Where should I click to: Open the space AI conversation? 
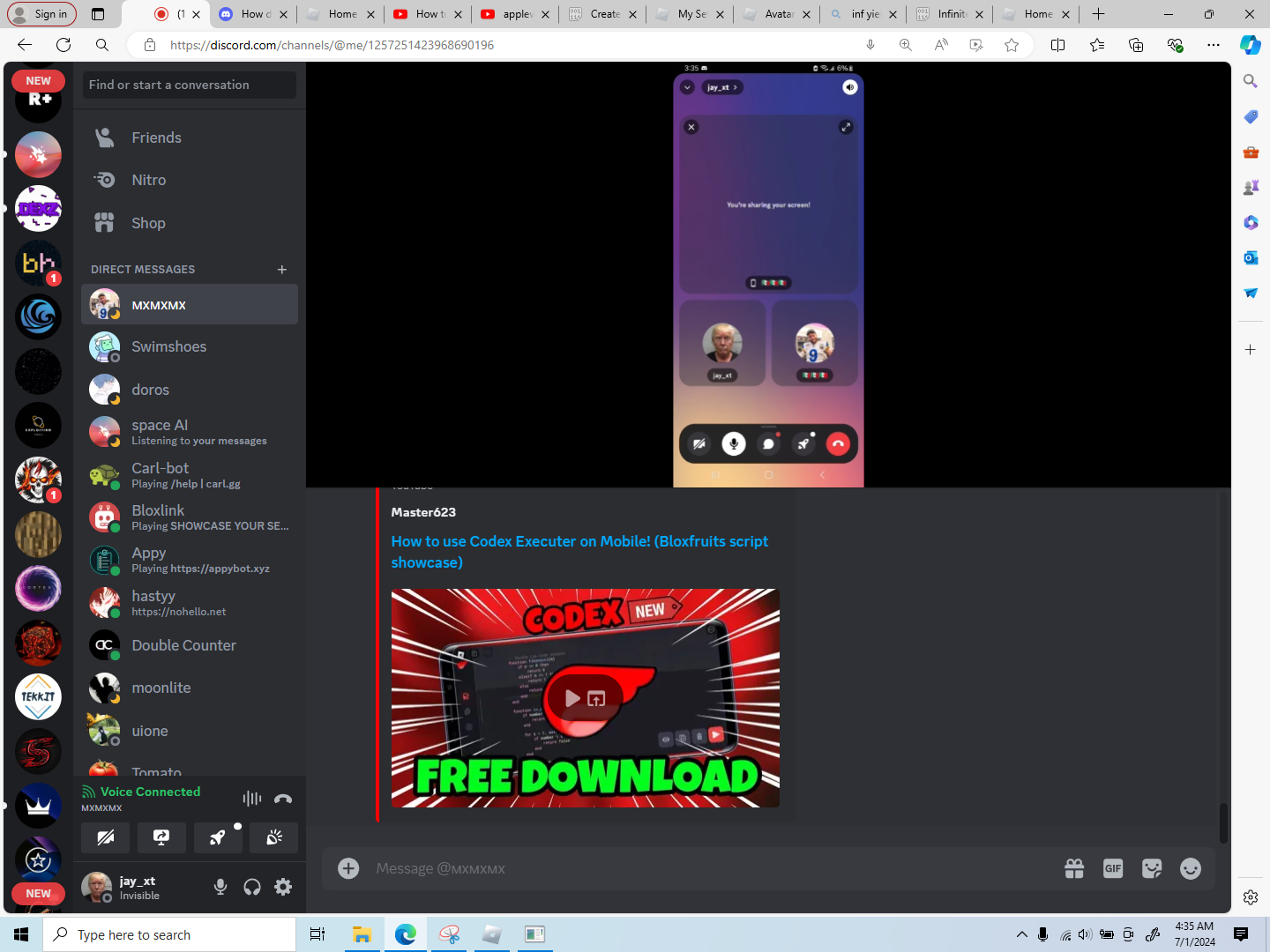pyautogui.click(x=190, y=432)
